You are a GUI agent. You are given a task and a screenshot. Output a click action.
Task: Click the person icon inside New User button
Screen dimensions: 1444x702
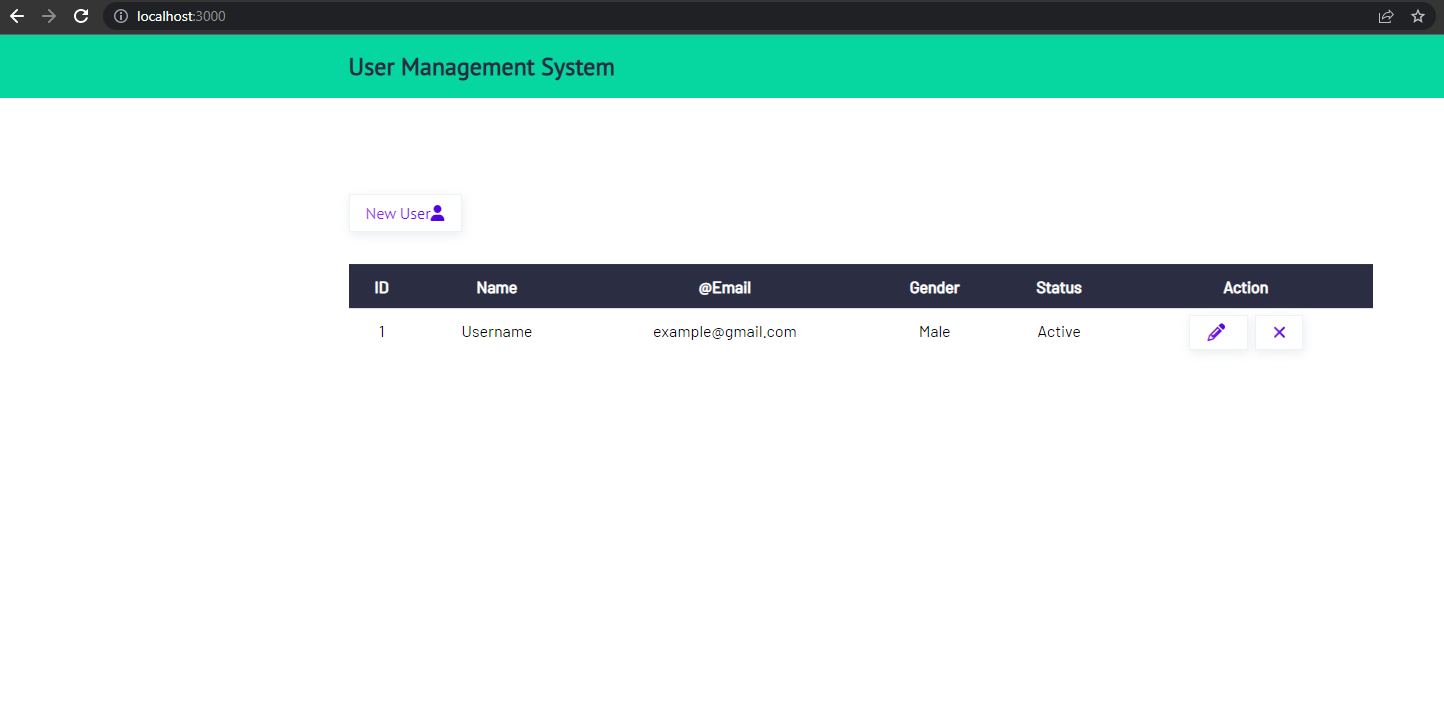coord(438,211)
